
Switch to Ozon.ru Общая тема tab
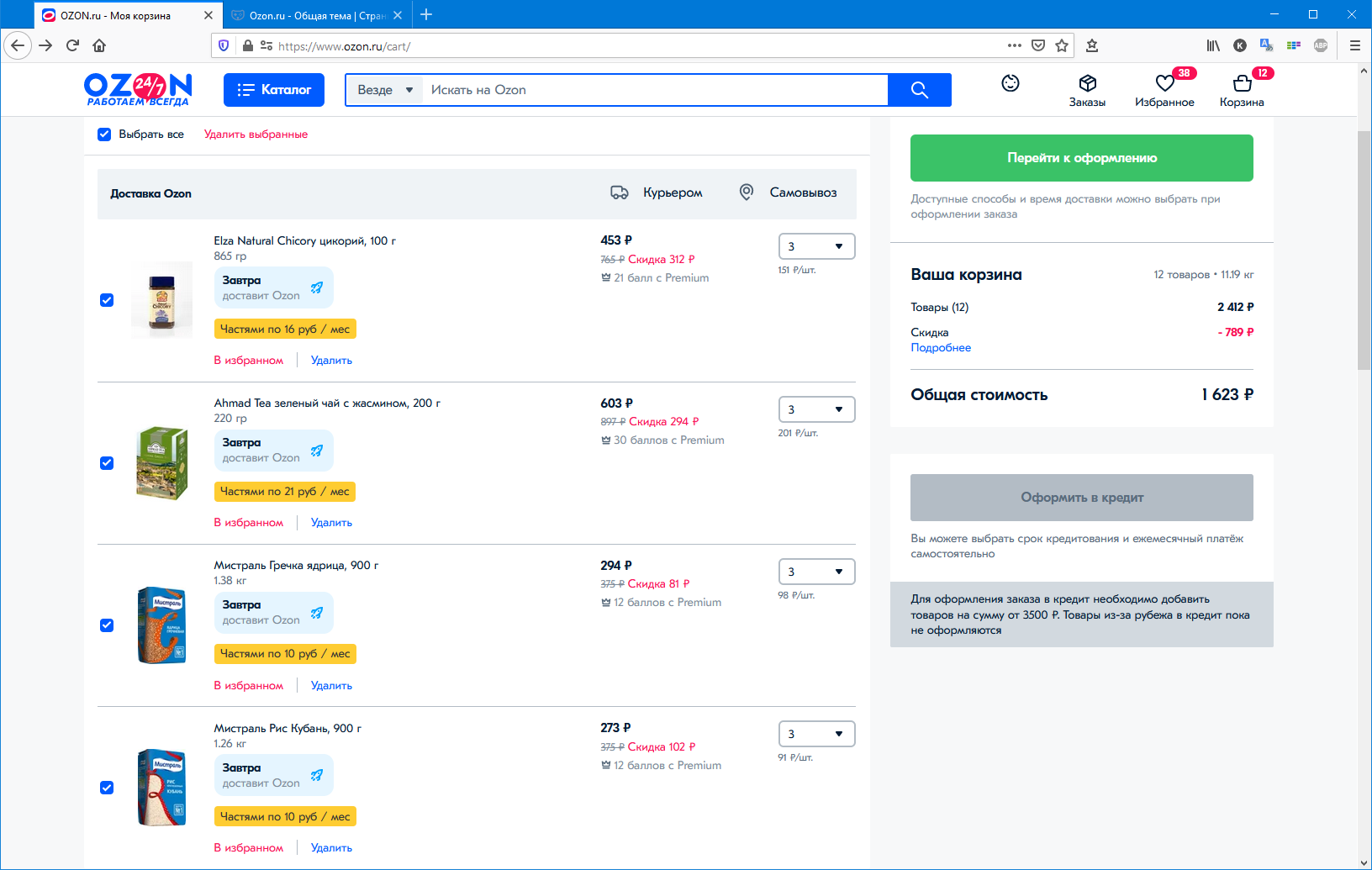(x=317, y=15)
